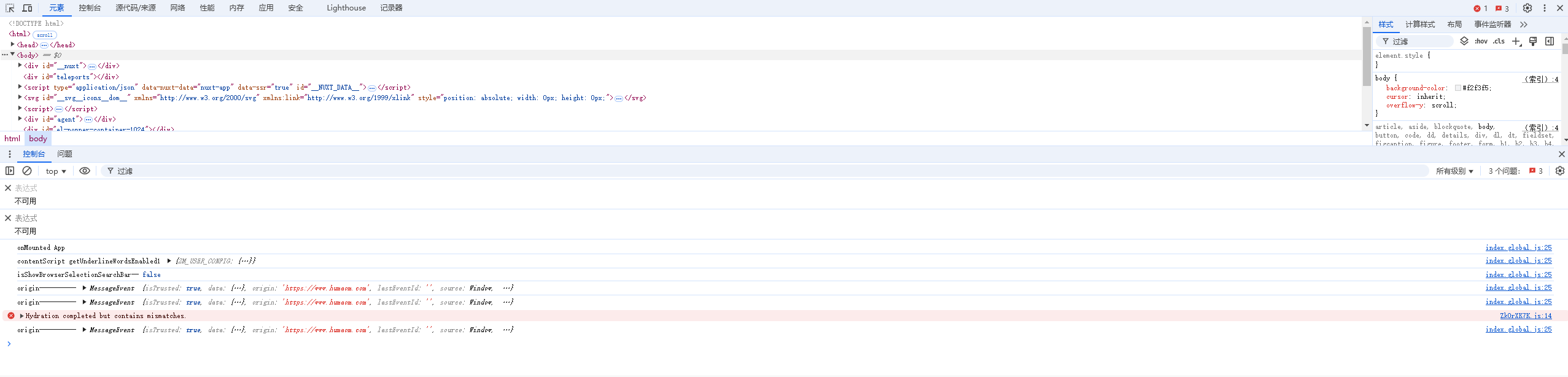The image size is (1568, 377).
Task: Open the ZkOrXK7K.js:14 source link
Action: 1525,316
